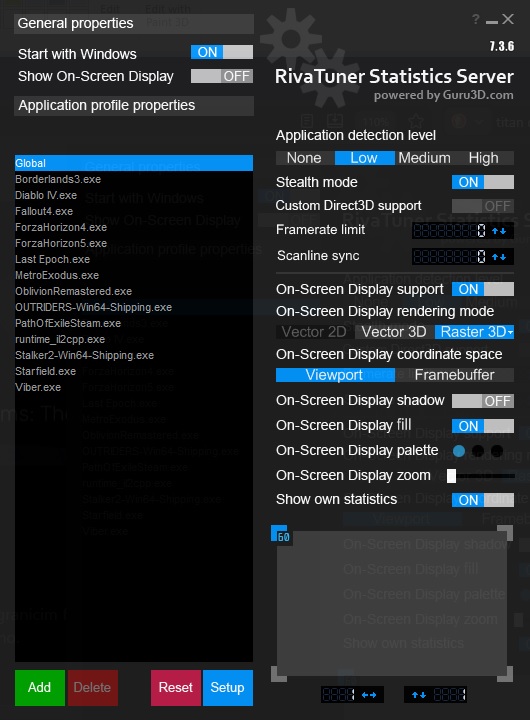This screenshot has width=530, height=720.
Task: Select Fallout4.exe profile
Action: tap(134, 211)
